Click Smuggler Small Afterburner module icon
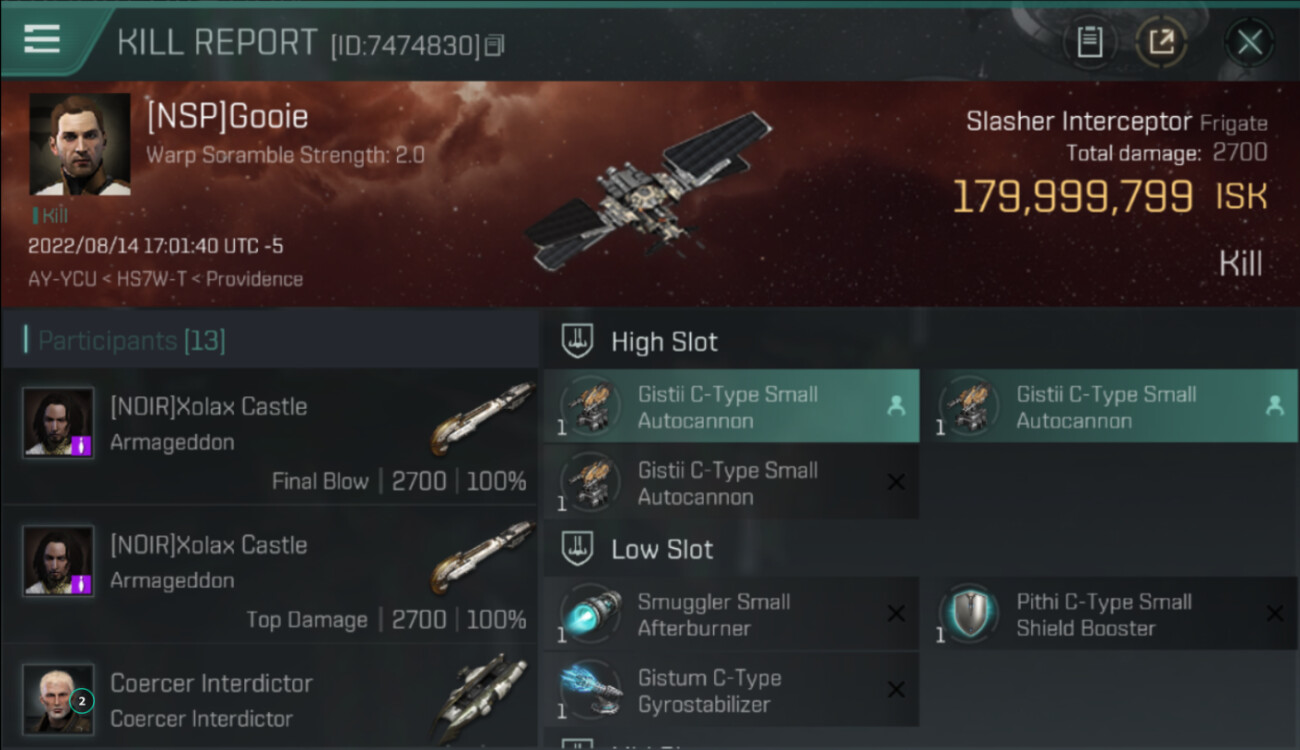 point(590,614)
